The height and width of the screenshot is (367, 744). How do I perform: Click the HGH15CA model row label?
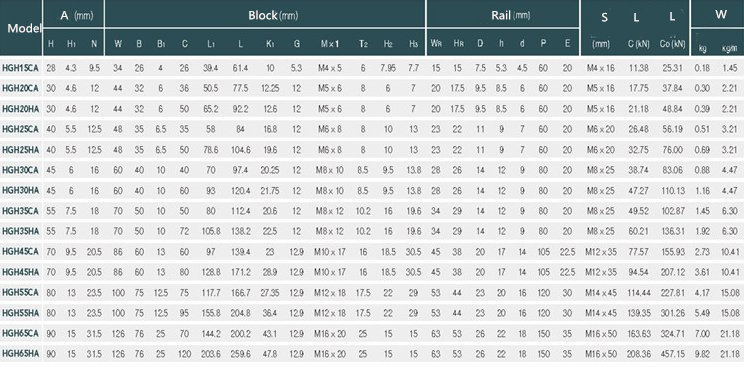pos(20,68)
